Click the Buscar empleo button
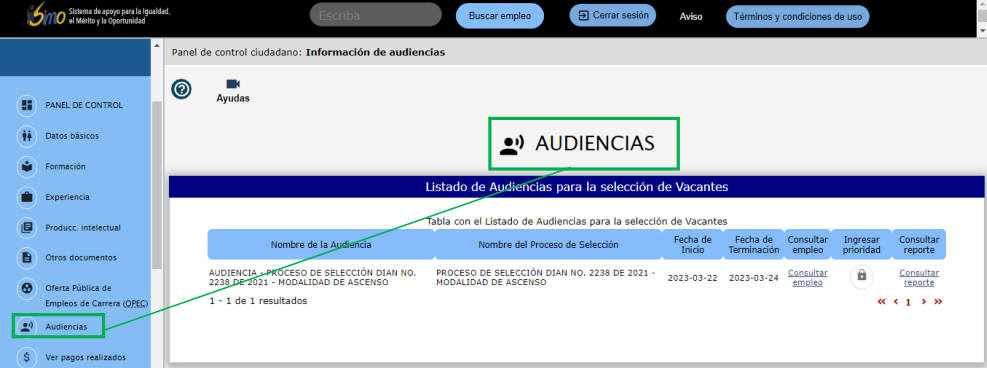 500,16
